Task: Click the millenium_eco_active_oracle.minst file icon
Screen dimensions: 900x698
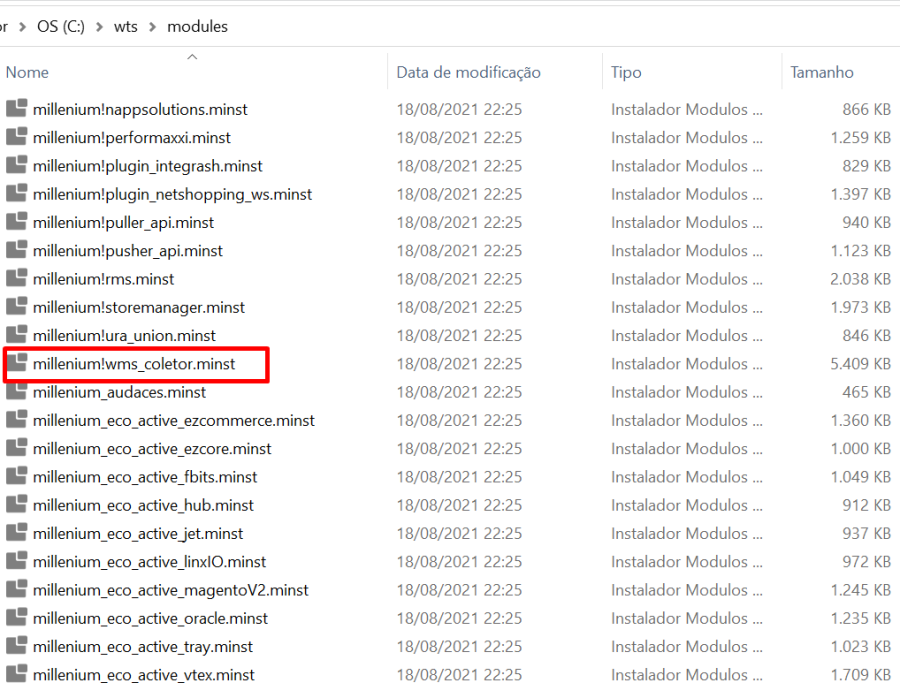Action: (x=16, y=617)
